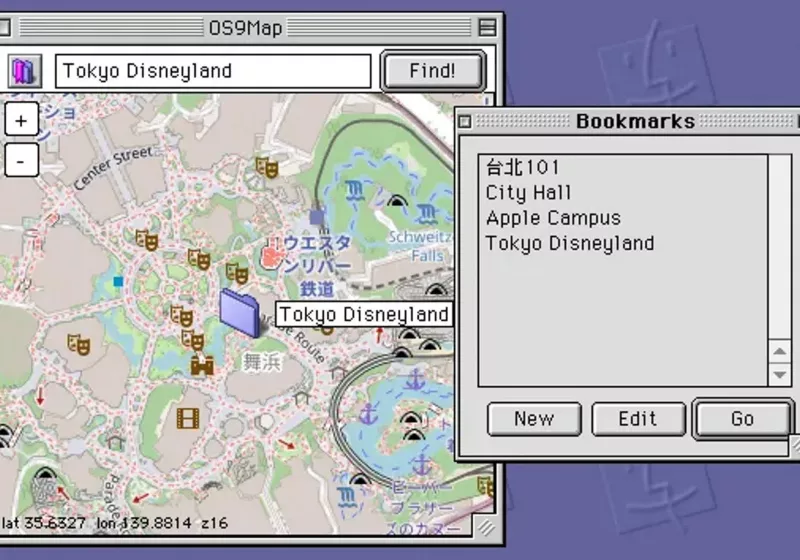Viewport: 800px width, 560px height.
Task: Click the z16 zoom level readout
Action: tap(214, 523)
